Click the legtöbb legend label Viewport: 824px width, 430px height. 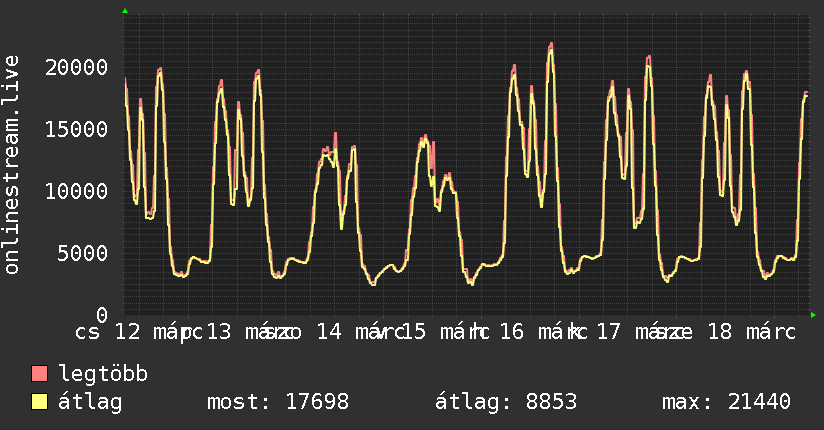tap(103, 374)
